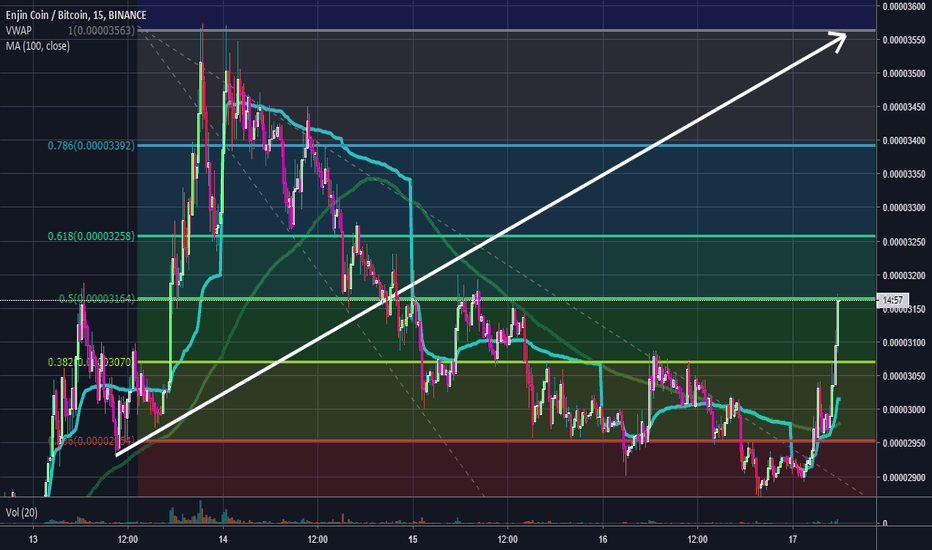Click price axis value 0.00003600
Image resolution: width=932 pixels, height=550 pixels.
pos(904,7)
